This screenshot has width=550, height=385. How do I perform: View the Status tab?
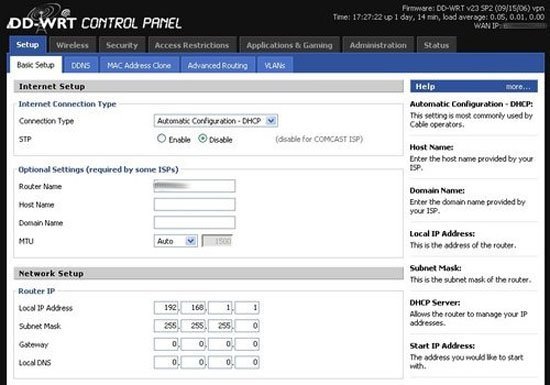[436, 45]
